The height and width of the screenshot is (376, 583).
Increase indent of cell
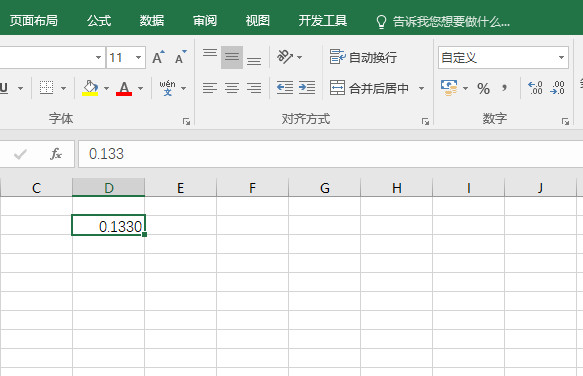coord(307,88)
